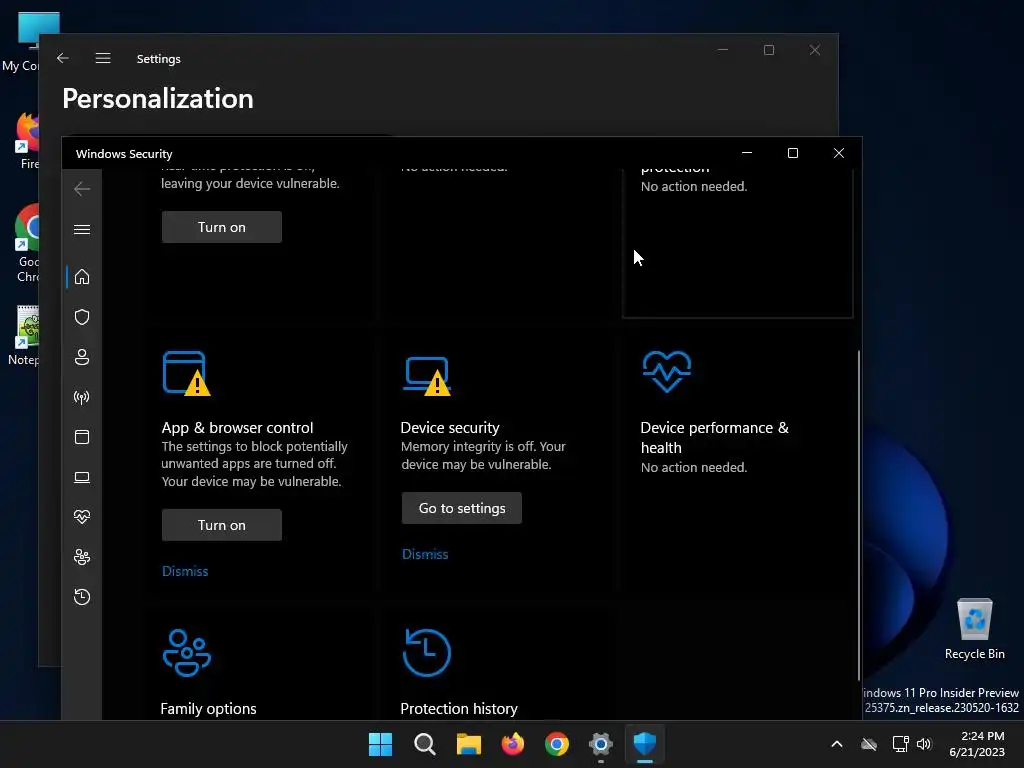
Task: Click App & browser control tile icon
Action: point(186,373)
